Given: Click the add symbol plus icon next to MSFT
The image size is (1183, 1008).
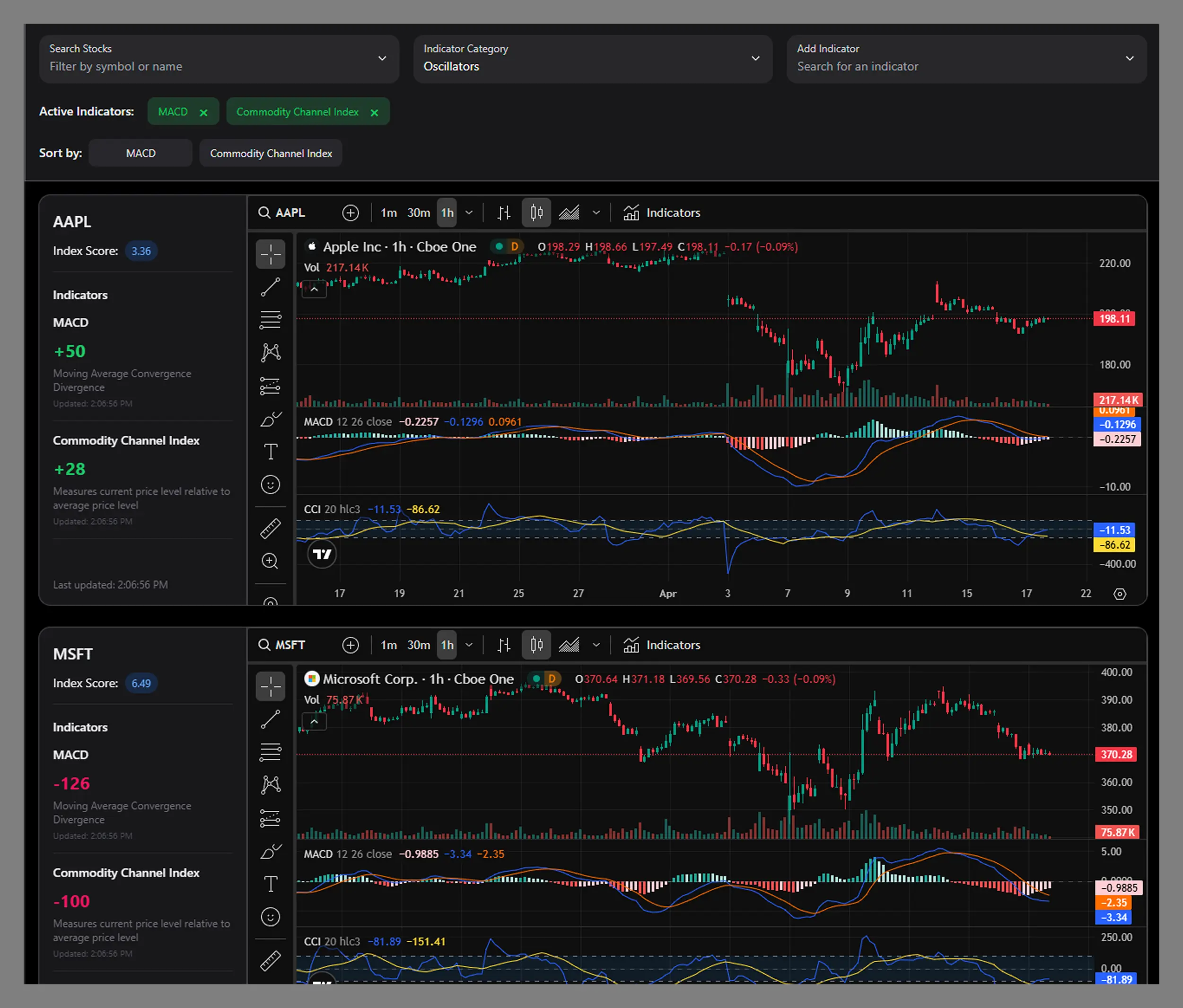Looking at the screenshot, I should coord(351,645).
